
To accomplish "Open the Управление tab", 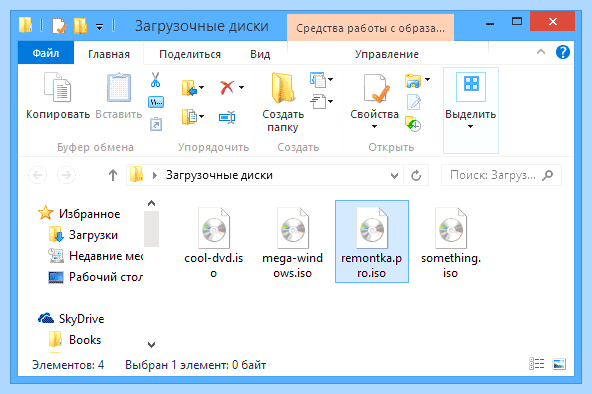I will 387,54.
